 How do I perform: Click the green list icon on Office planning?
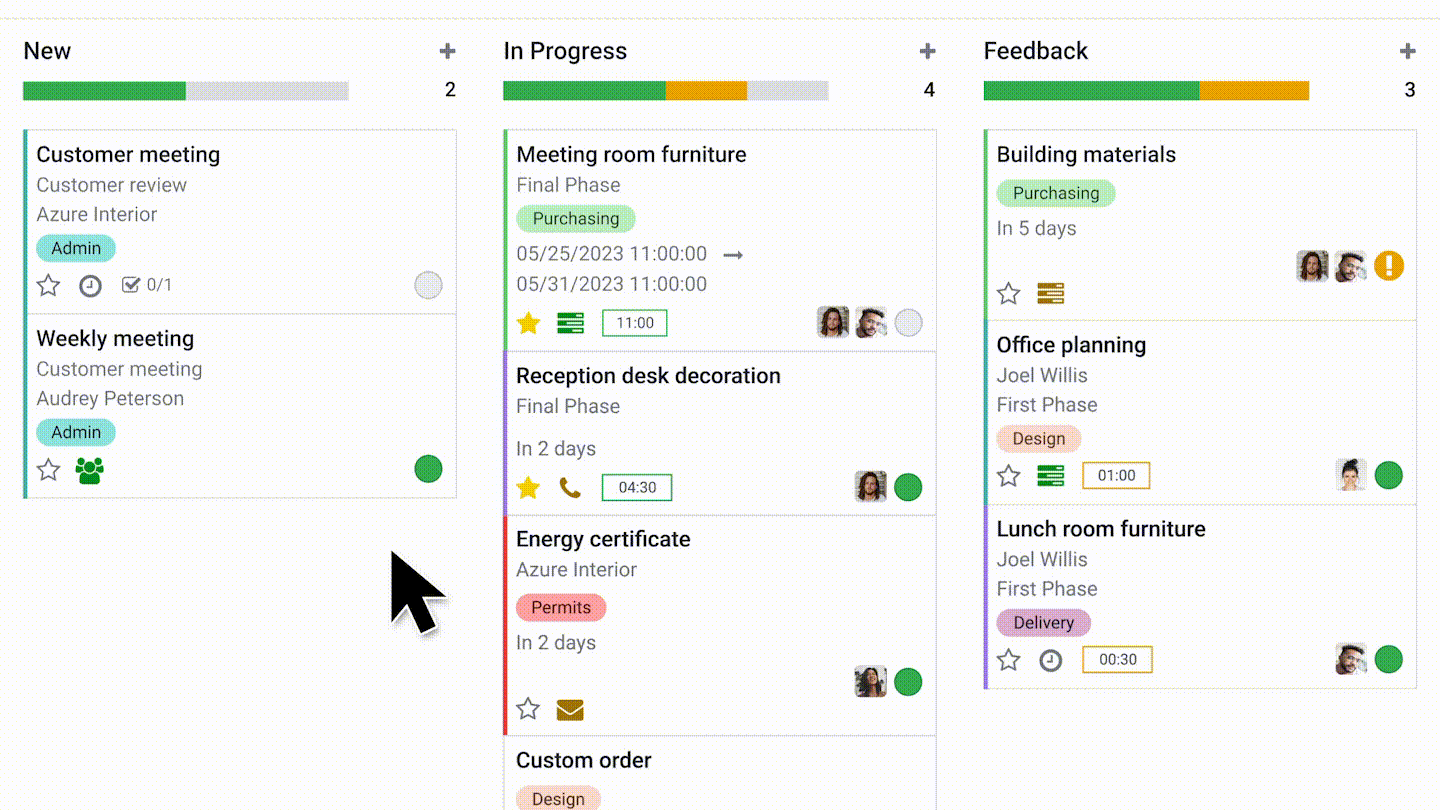1050,476
